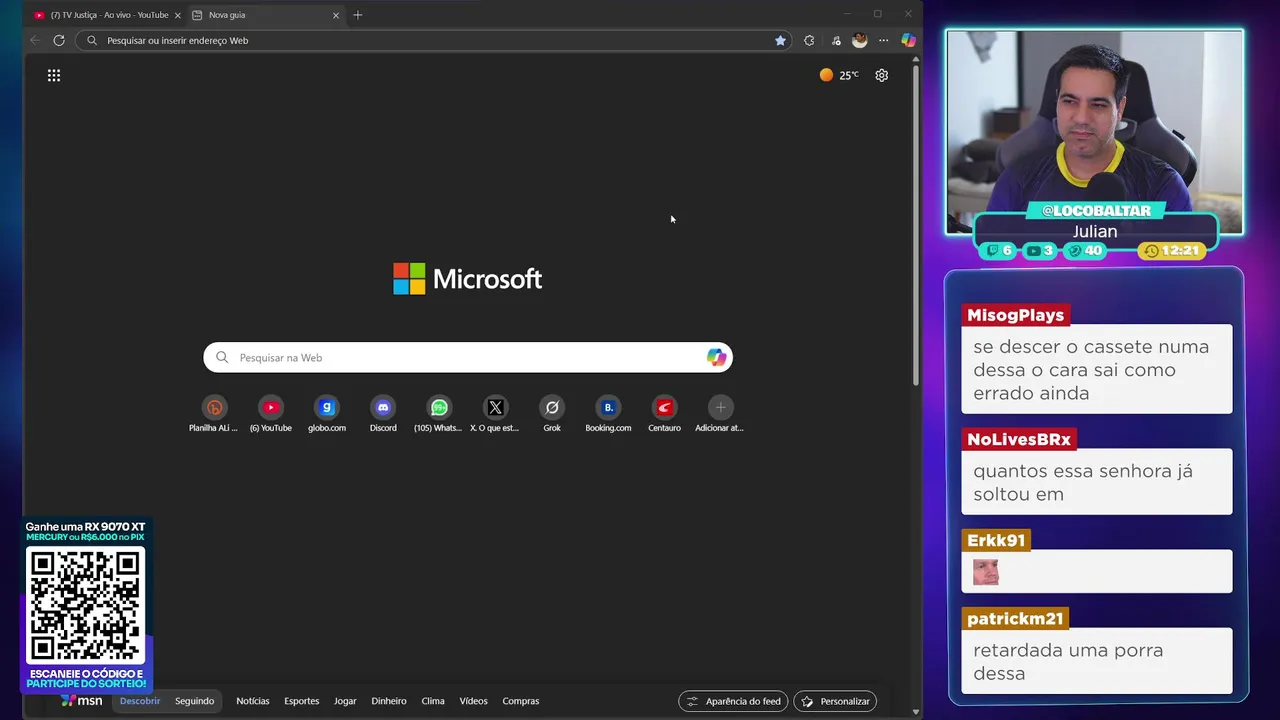The width and height of the screenshot is (1280, 720).
Task: Open the page settings gear icon
Action: (881, 75)
